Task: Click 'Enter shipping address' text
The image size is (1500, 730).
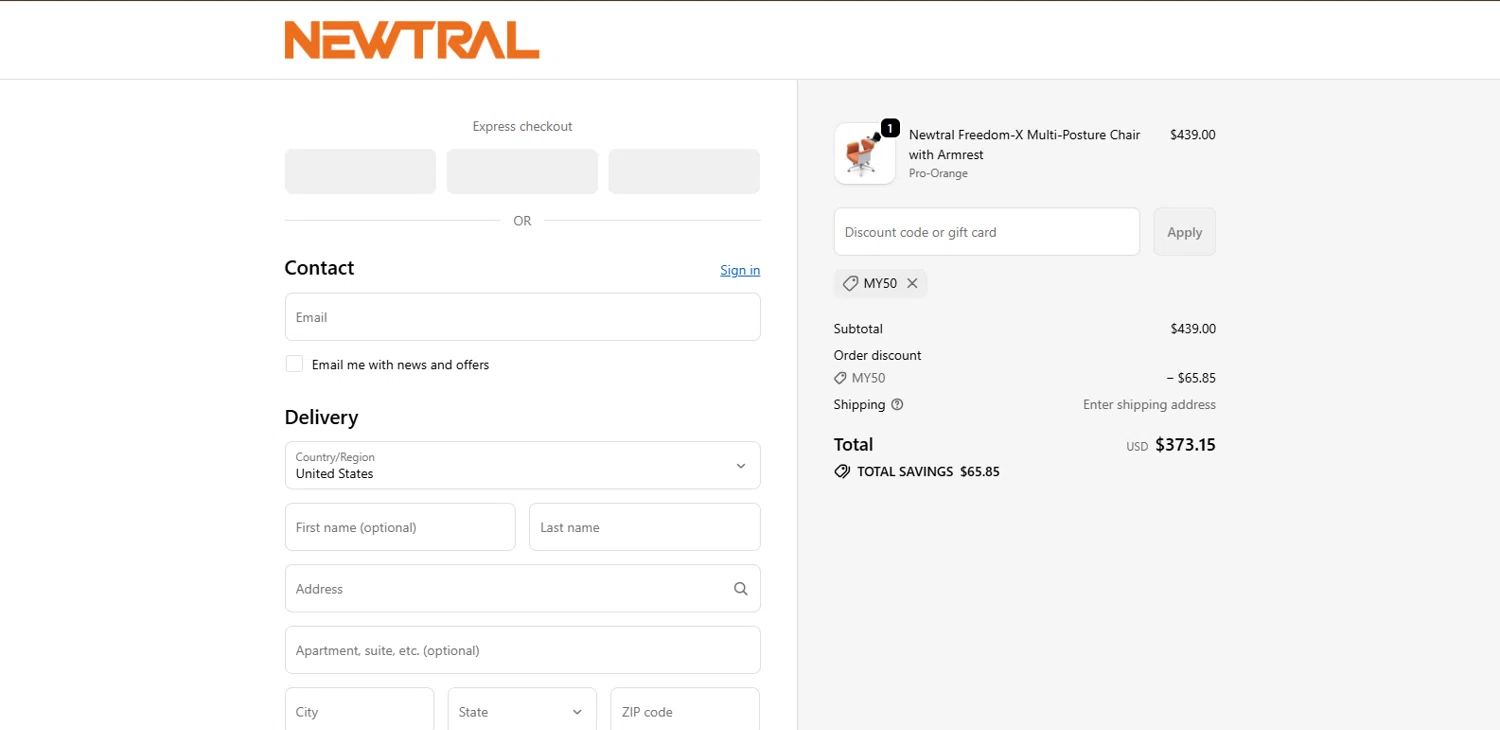Action: click(1149, 405)
